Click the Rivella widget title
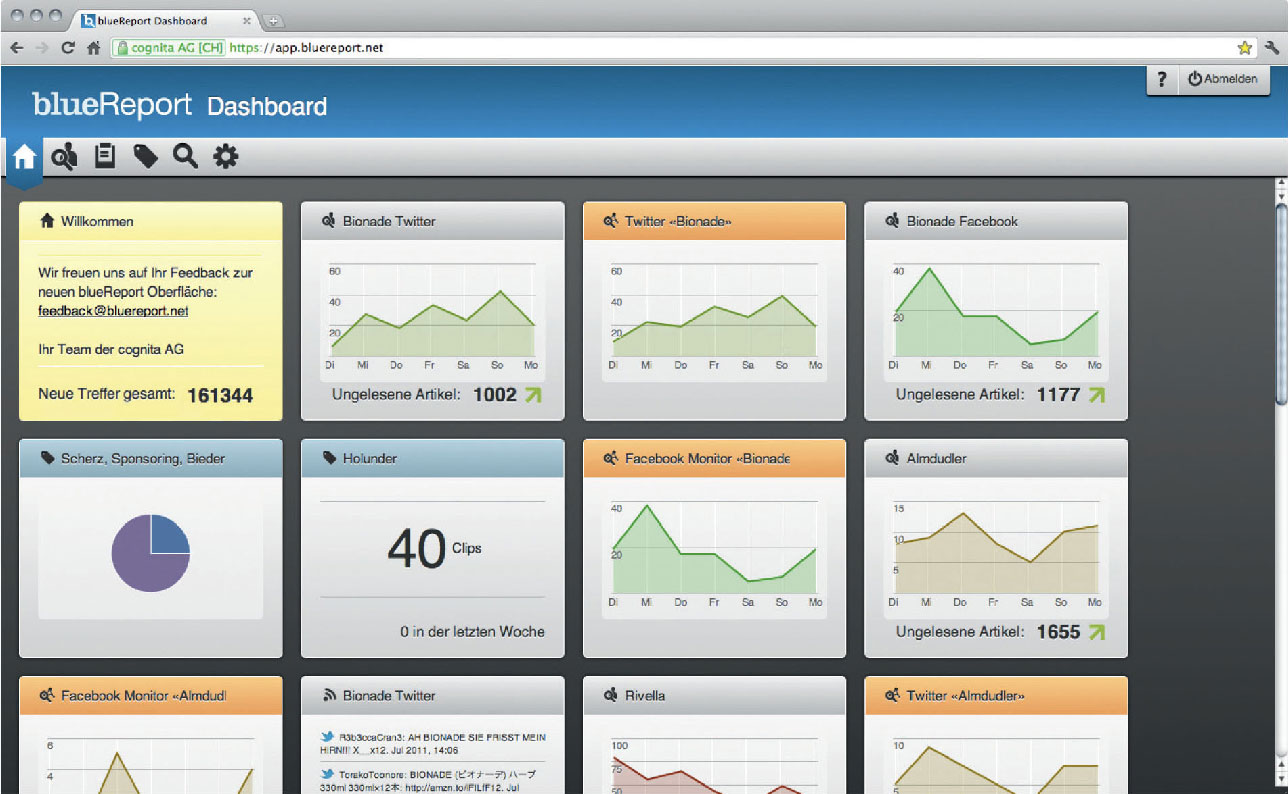This screenshot has width=1288, height=794. click(x=644, y=695)
